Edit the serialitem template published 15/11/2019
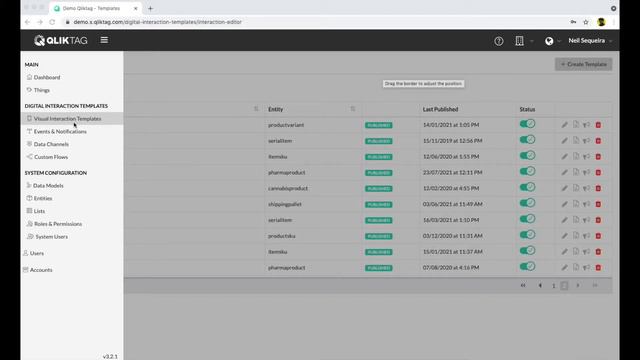640x360 pixels. tap(564, 141)
